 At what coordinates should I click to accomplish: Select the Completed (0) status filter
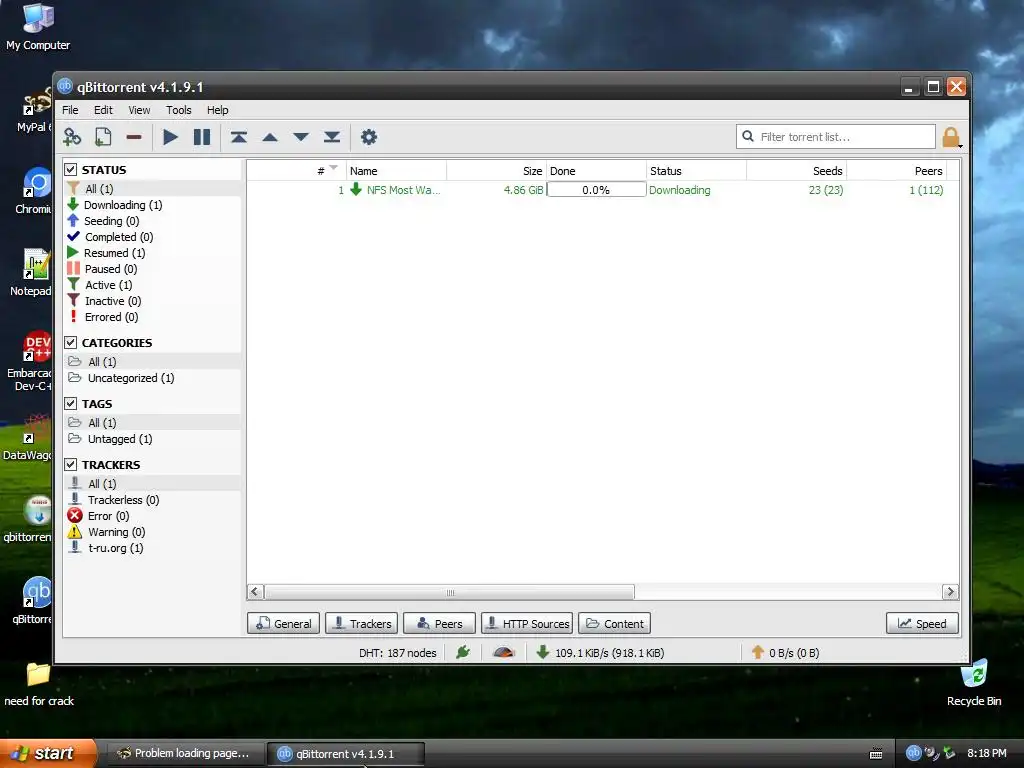[x=119, y=237]
